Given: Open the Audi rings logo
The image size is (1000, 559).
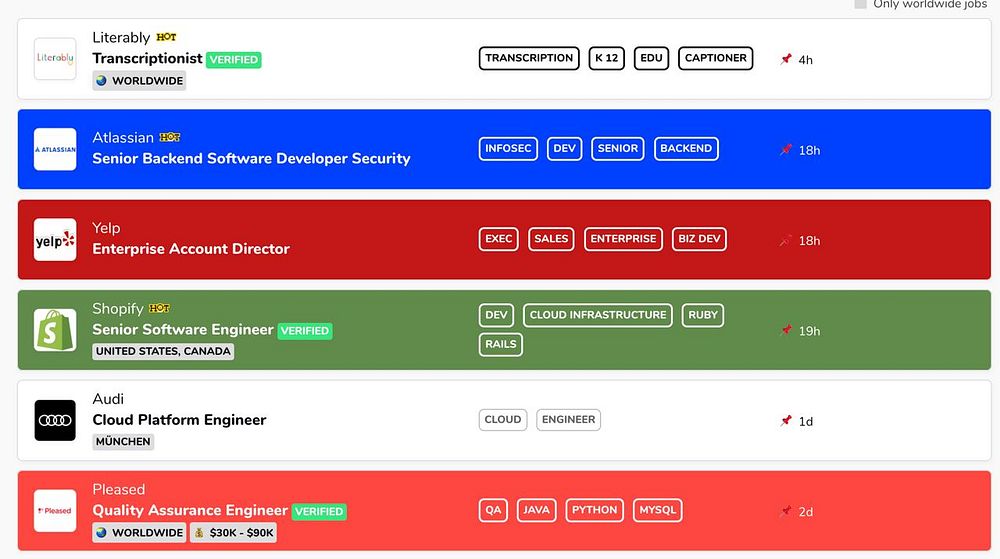Looking at the screenshot, I should (x=55, y=421).
